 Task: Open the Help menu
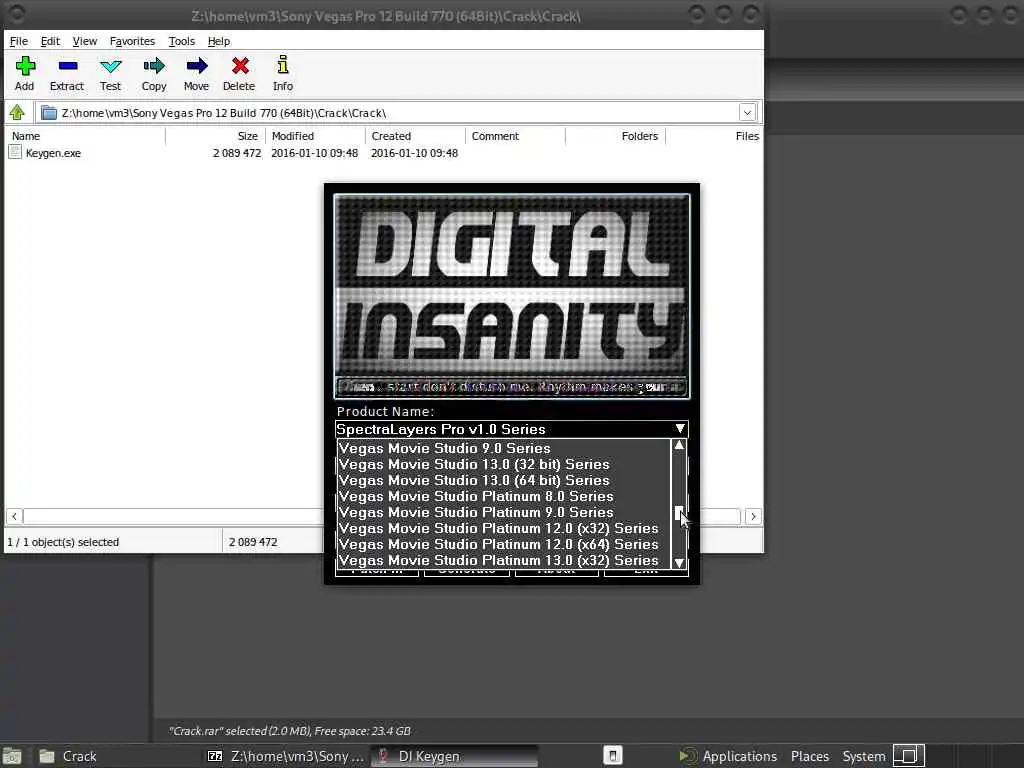click(x=218, y=41)
